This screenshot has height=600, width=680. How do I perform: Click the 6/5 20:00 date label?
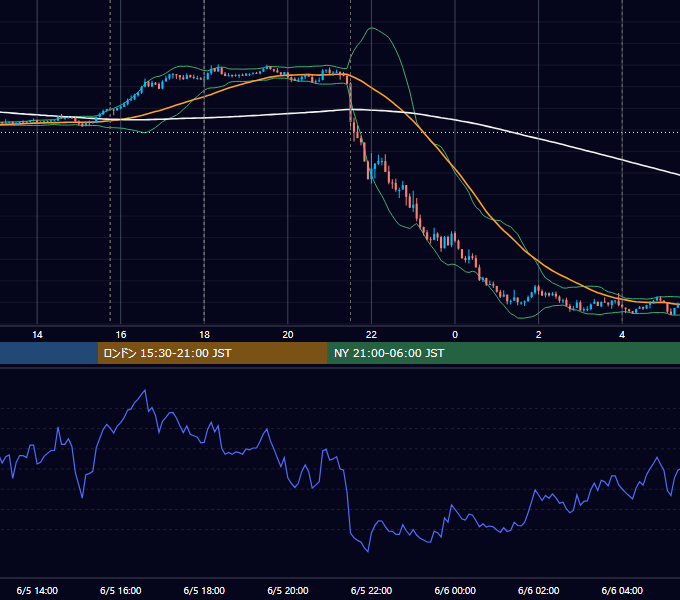[x=288, y=590]
